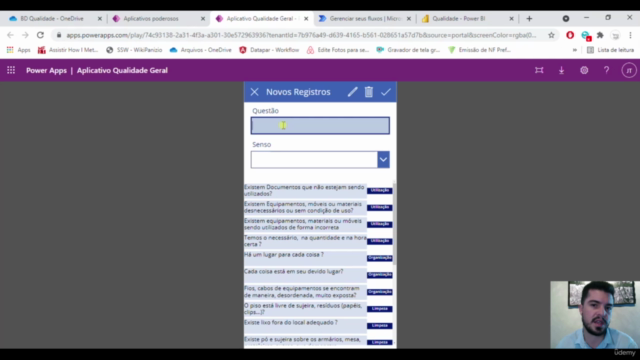This screenshot has width=640, height=360.
Task: Open the Apps bookmarks shortcut
Action: pos(18,50)
